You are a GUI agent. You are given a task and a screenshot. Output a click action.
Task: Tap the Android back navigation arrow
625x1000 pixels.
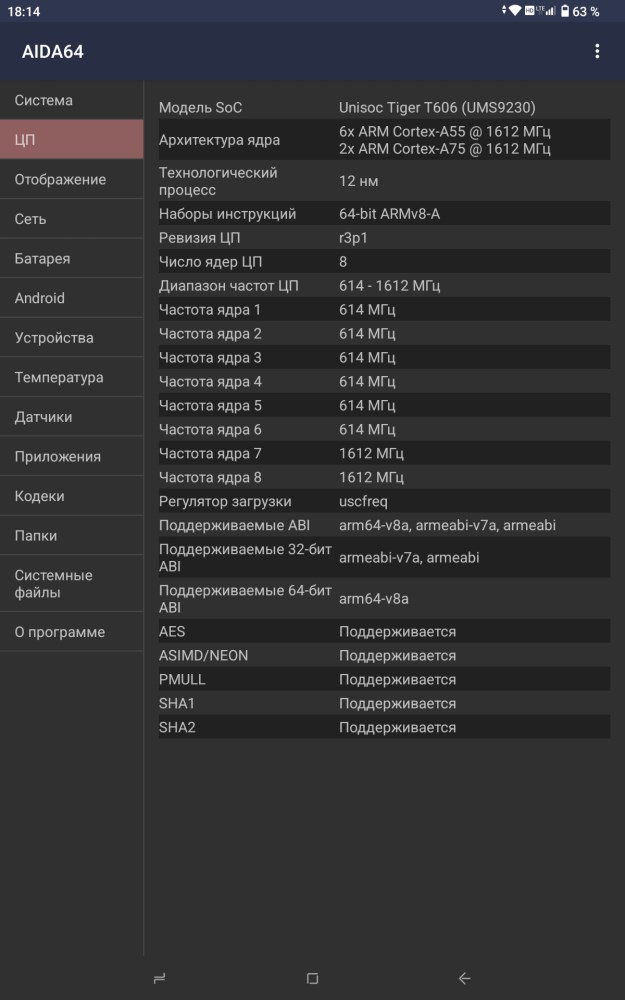[x=464, y=978]
